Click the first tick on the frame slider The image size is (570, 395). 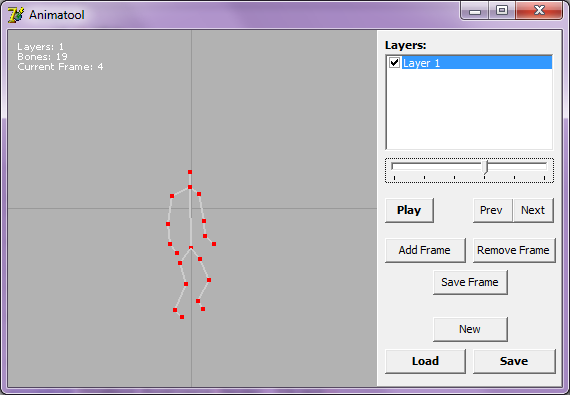[394, 178]
